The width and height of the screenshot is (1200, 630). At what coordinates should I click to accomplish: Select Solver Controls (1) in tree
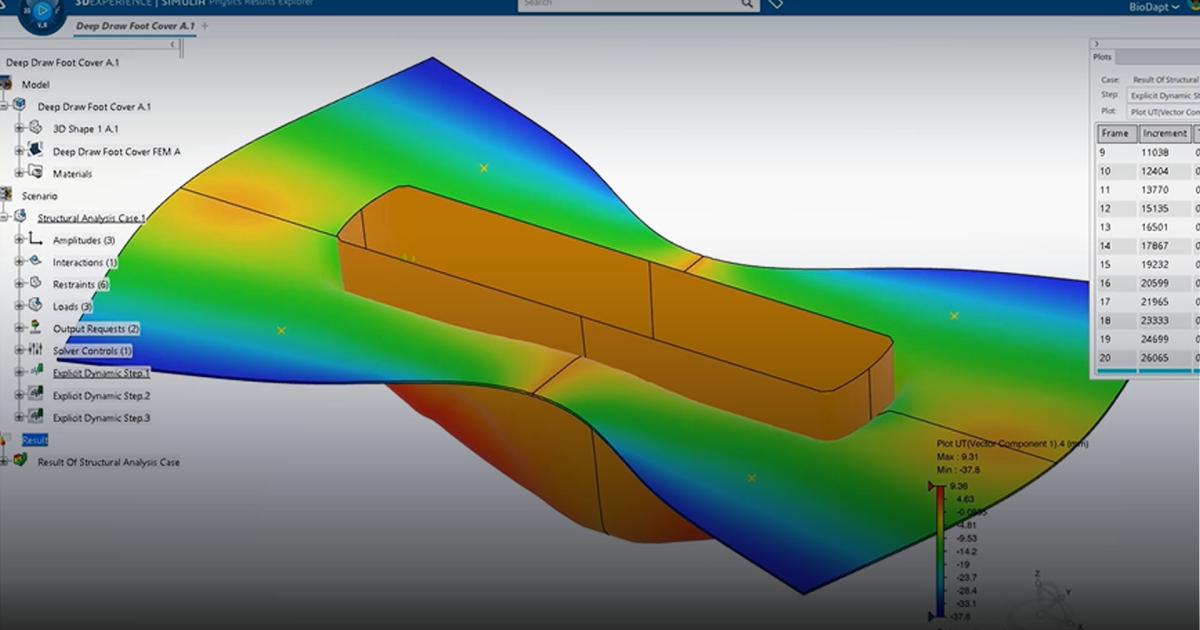[x=92, y=351]
